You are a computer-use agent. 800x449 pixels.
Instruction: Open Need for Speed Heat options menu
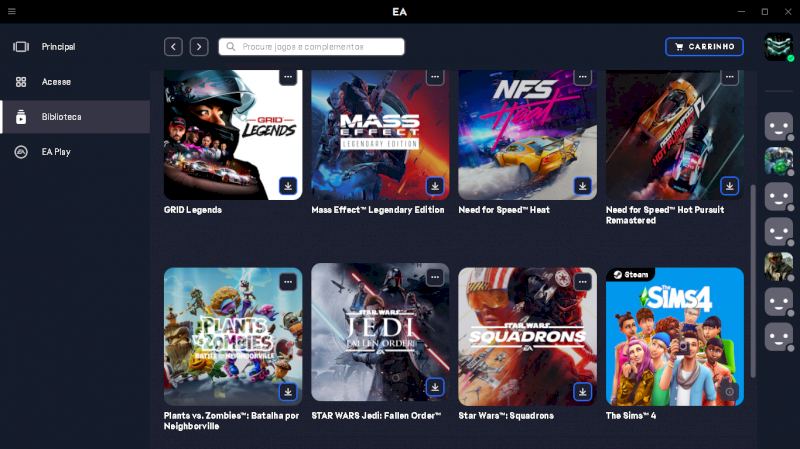(582, 77)
